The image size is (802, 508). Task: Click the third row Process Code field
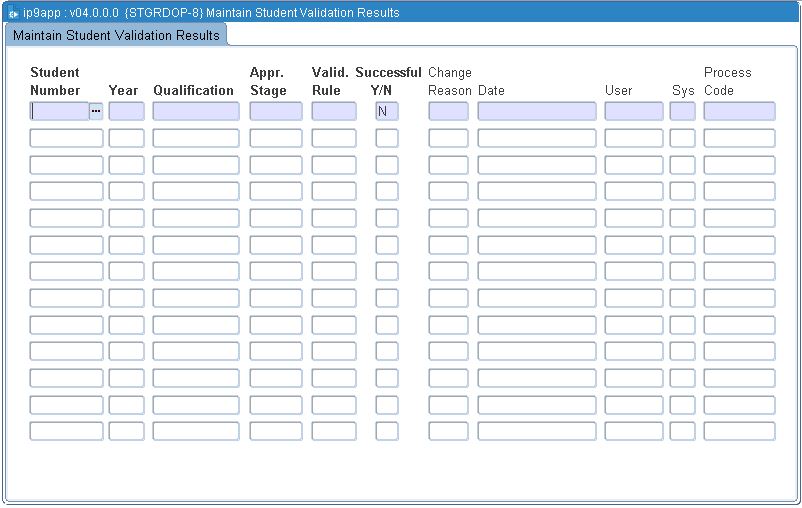click(x=739, y=165)
